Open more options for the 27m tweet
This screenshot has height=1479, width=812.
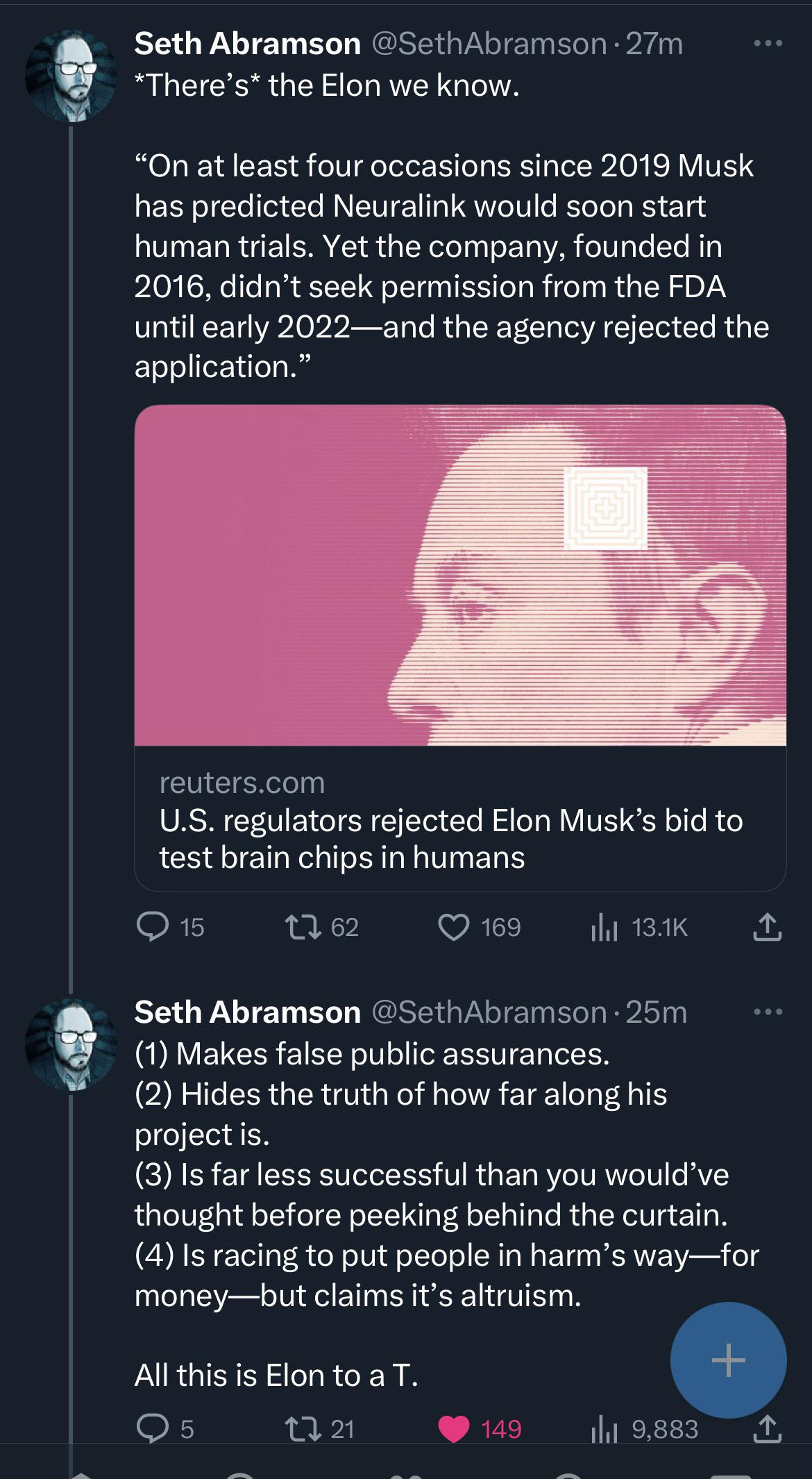pyautogui.click(x=768, y=44)
